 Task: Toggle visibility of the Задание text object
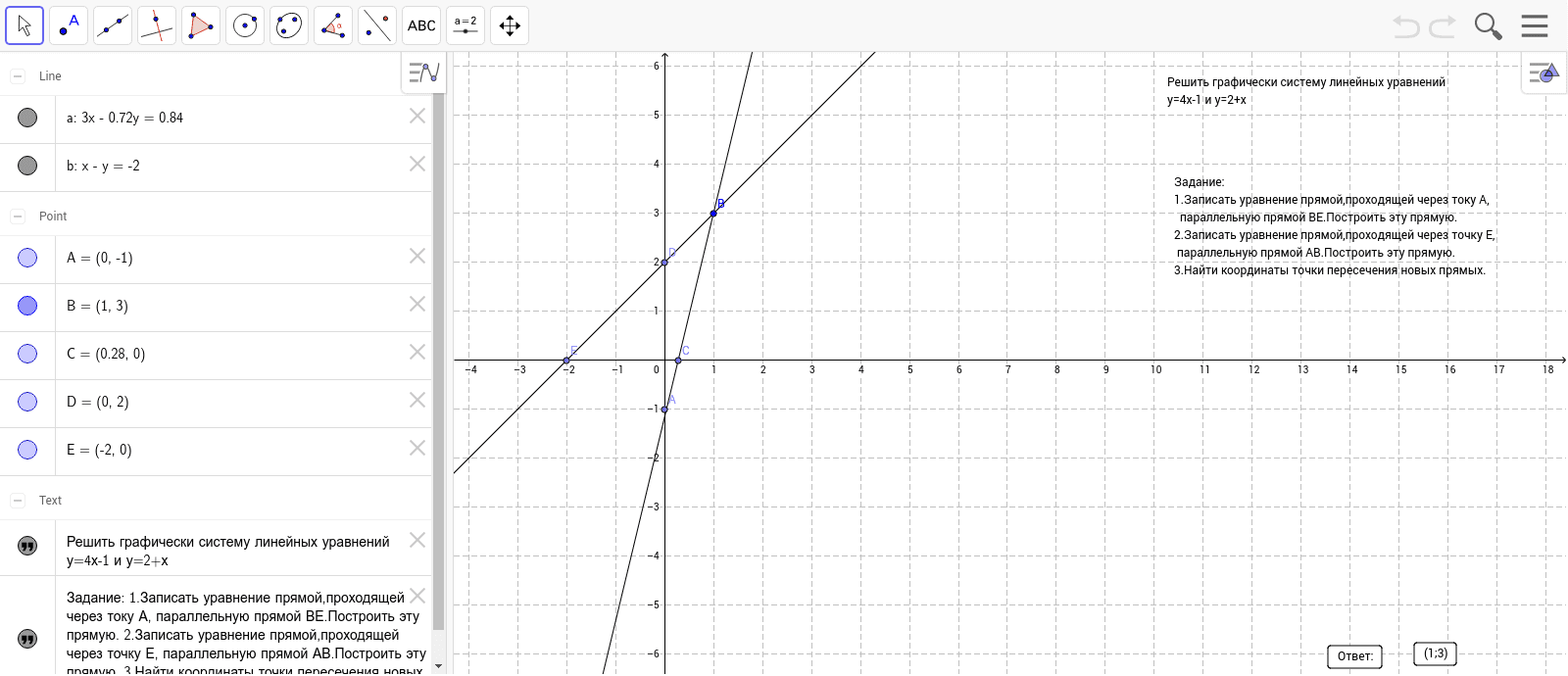pos(27,638)
